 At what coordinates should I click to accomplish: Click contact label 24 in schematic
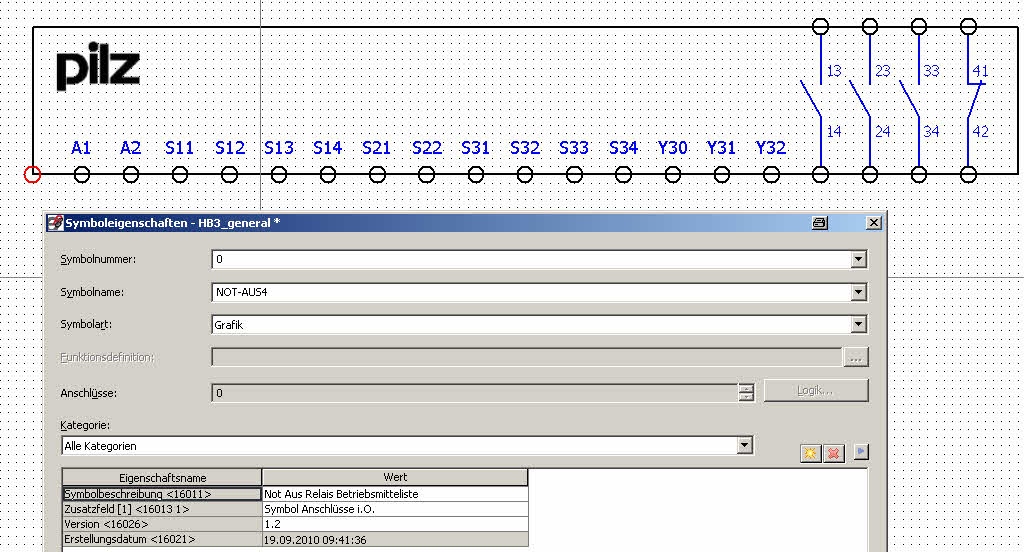(x=883, y=131)
